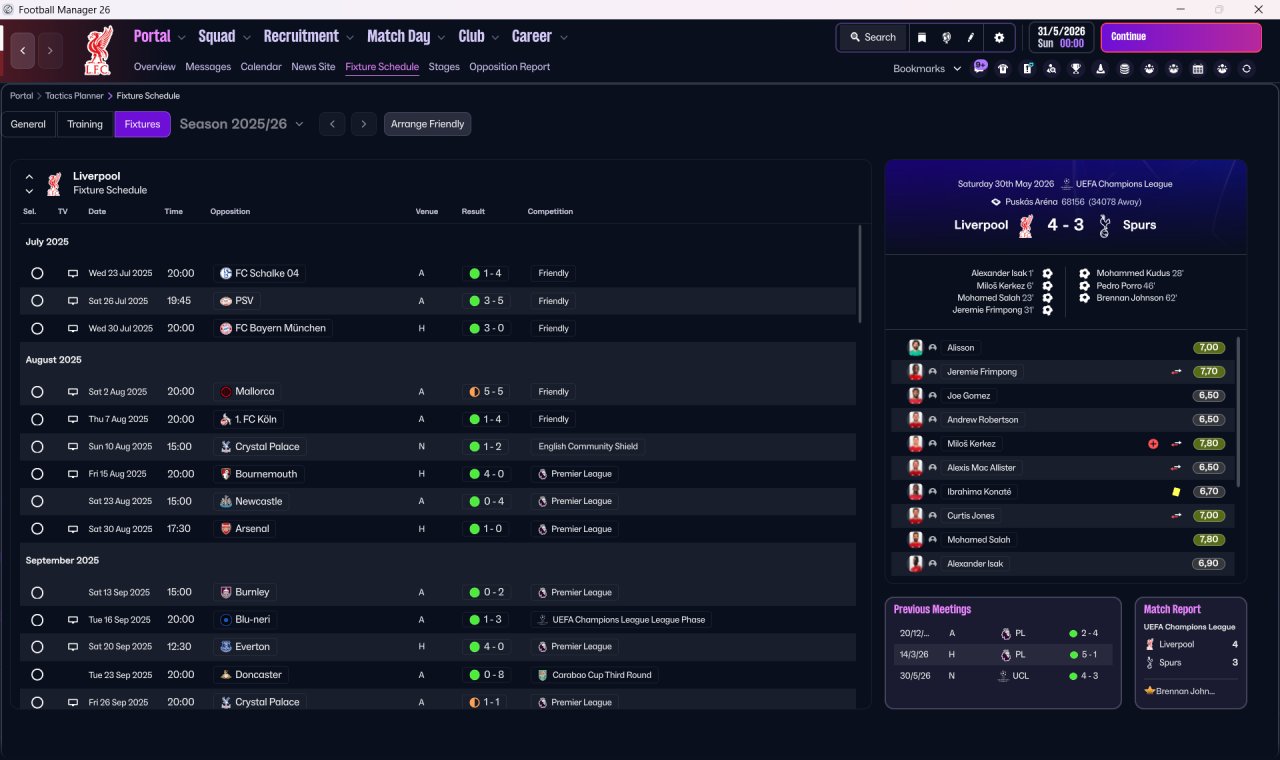Click the Search button

click(x=872, y=37)
